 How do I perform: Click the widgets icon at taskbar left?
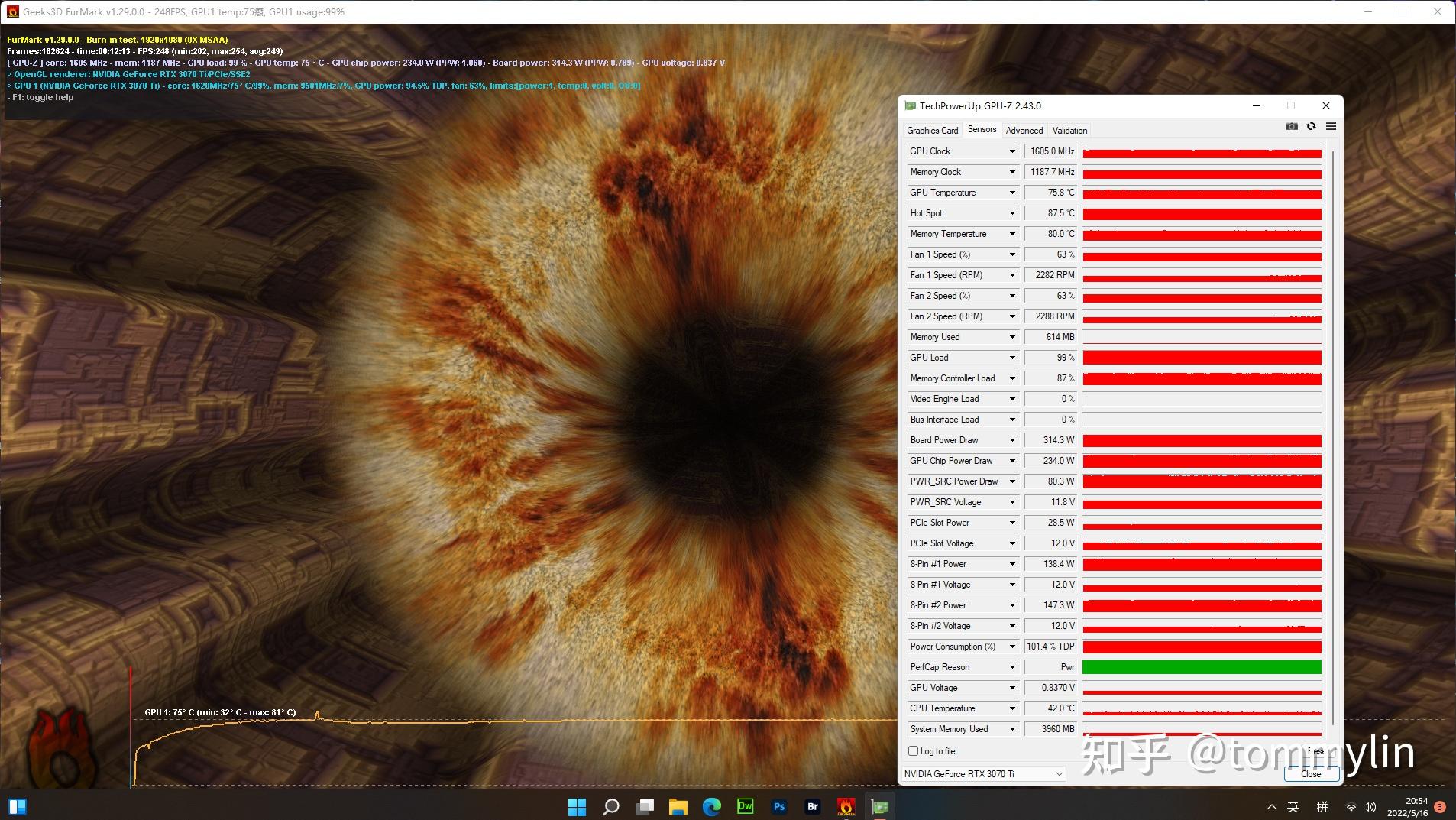(x=17, y=806)
